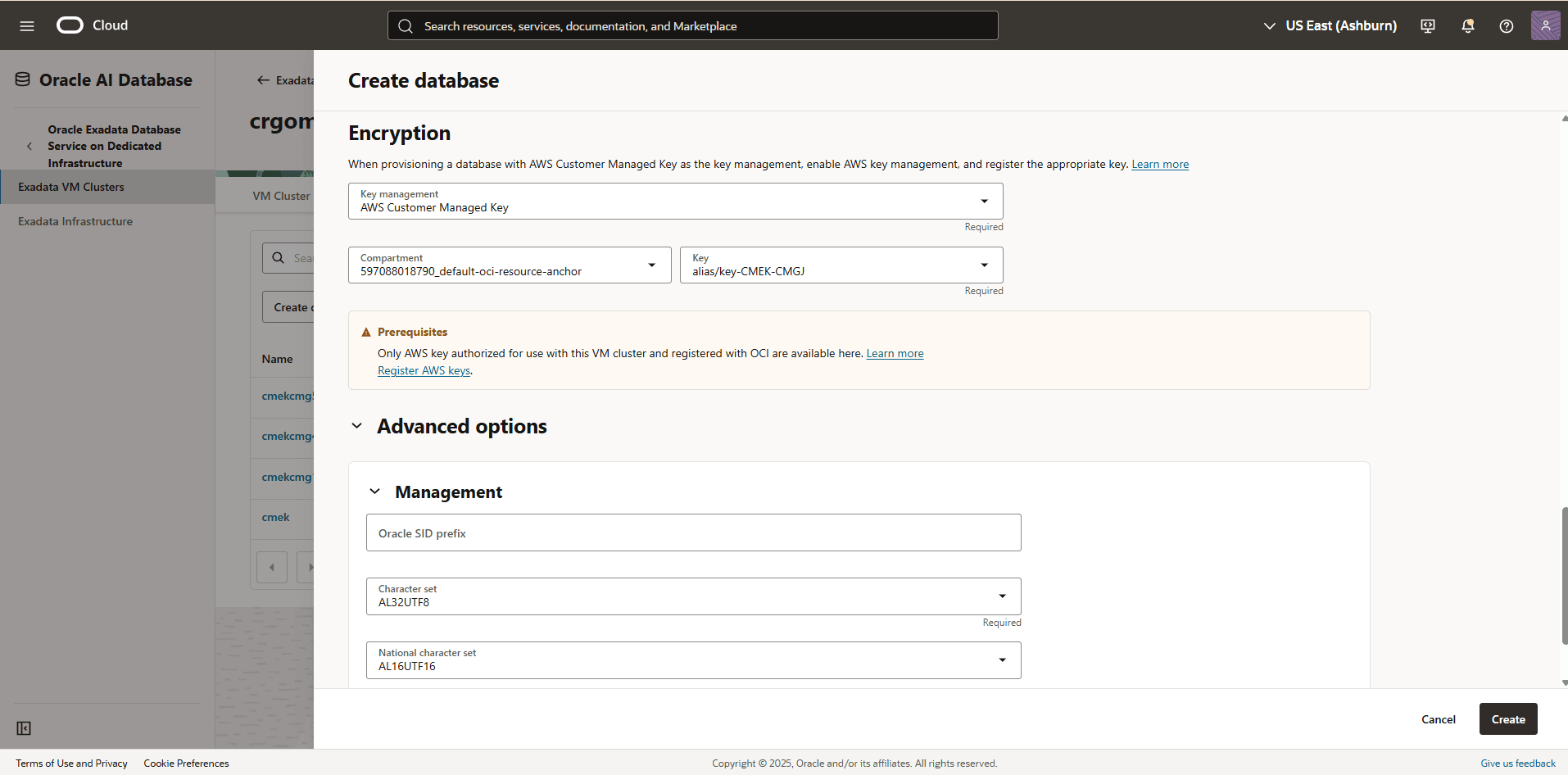Collapse the Management section
The height and width of the screenshot is (775, 1568).
pos(375,491)
